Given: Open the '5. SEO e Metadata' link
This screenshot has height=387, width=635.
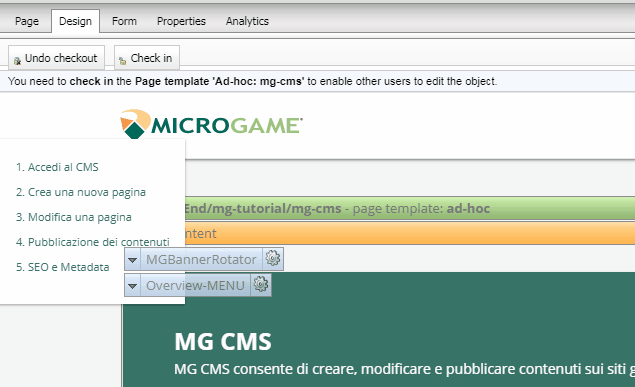Looking at the screenshot, I should [x=62, y=267].
